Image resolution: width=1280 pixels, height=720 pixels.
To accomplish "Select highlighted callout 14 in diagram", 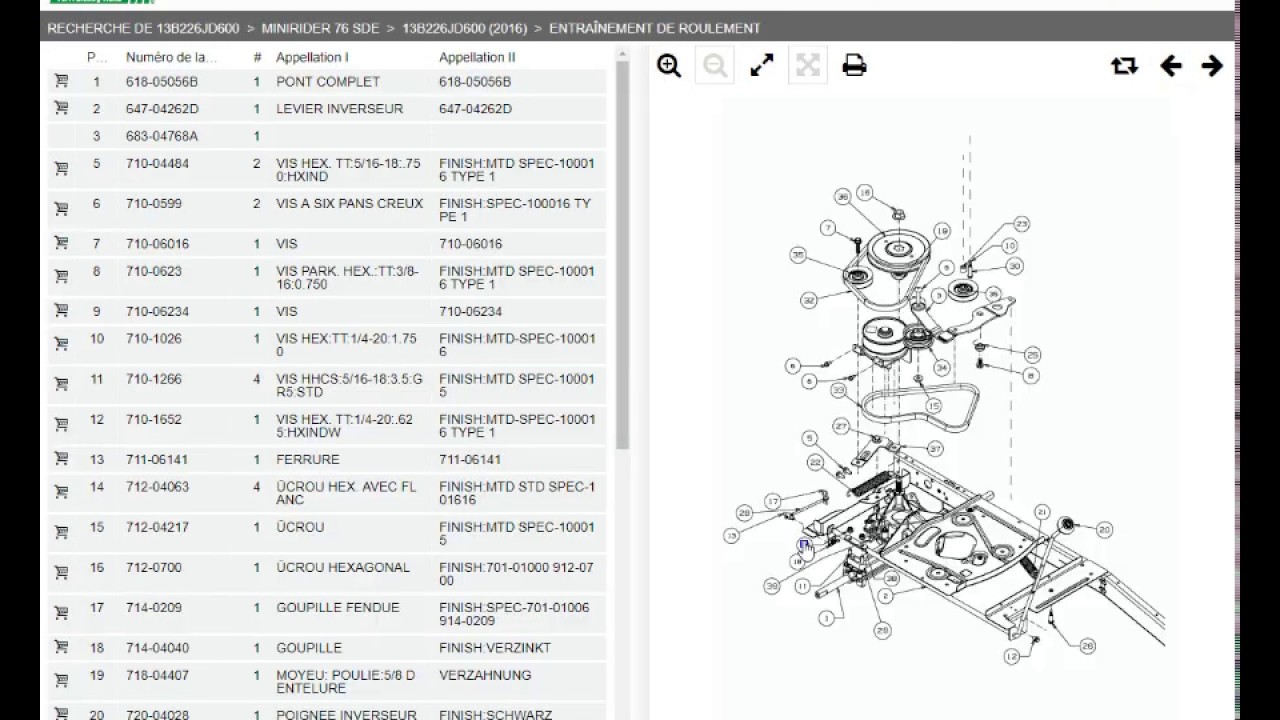I will tap(803, 543).
